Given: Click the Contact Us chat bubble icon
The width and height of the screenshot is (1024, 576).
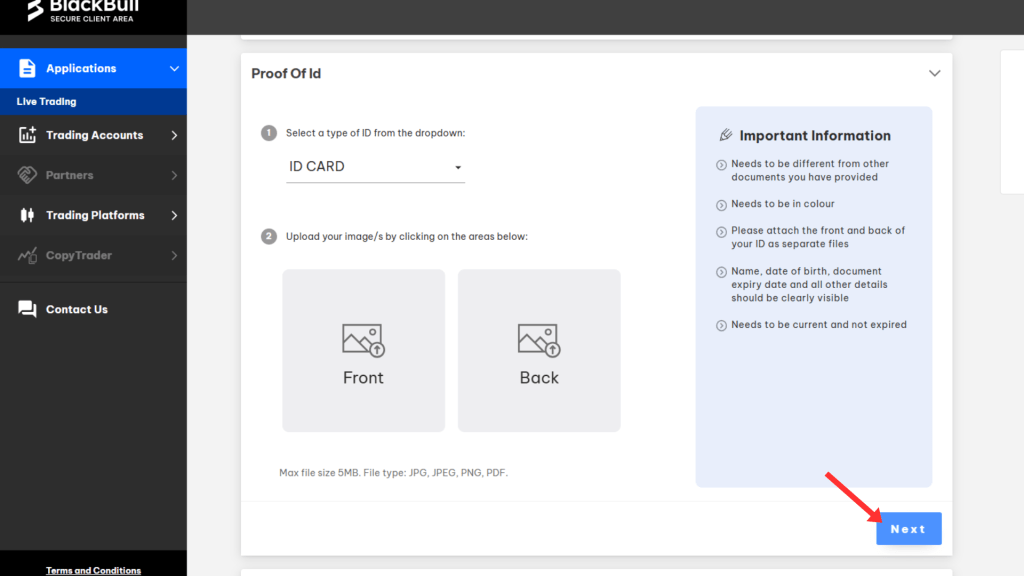Looking at the screenshot, I should point(27,309).
